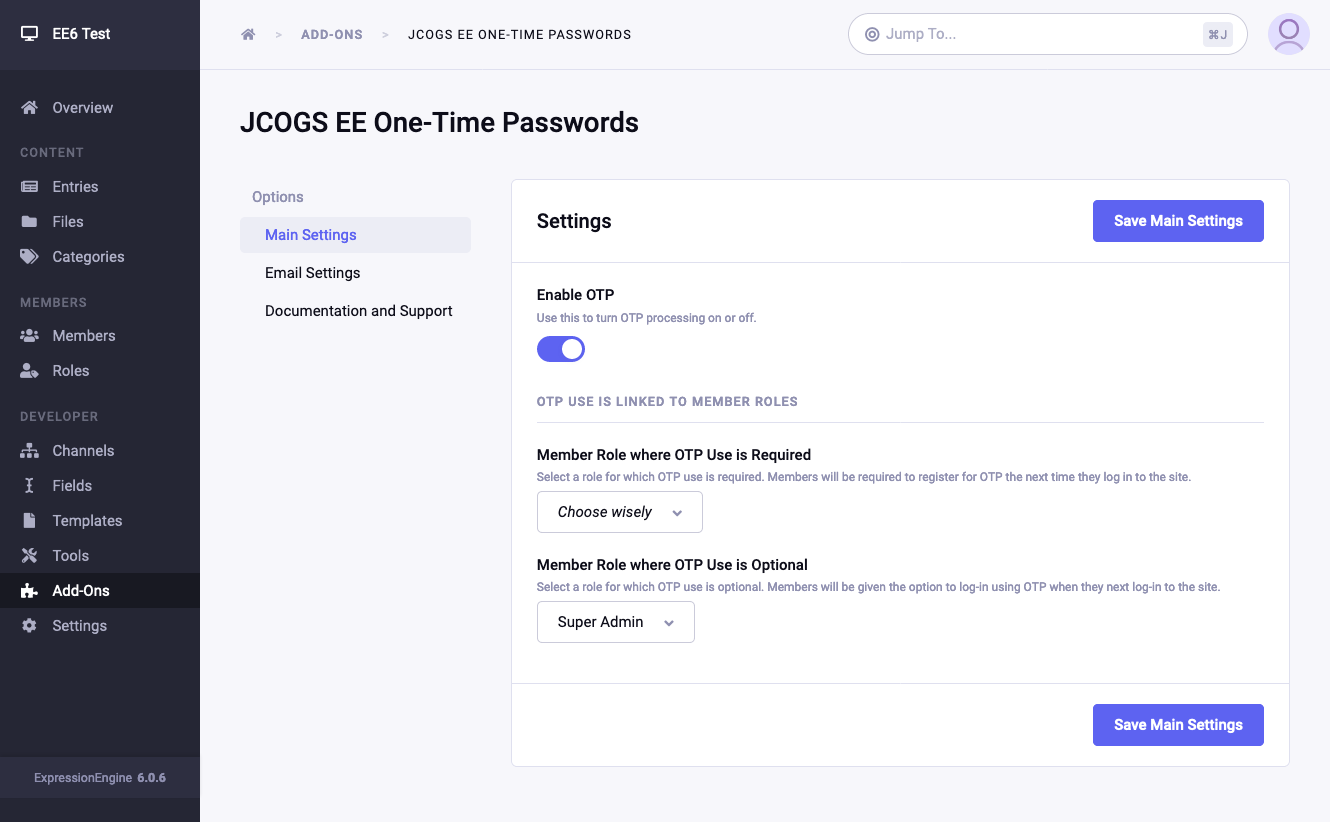
Task: Click the Templates document icon
Action: 29,521
